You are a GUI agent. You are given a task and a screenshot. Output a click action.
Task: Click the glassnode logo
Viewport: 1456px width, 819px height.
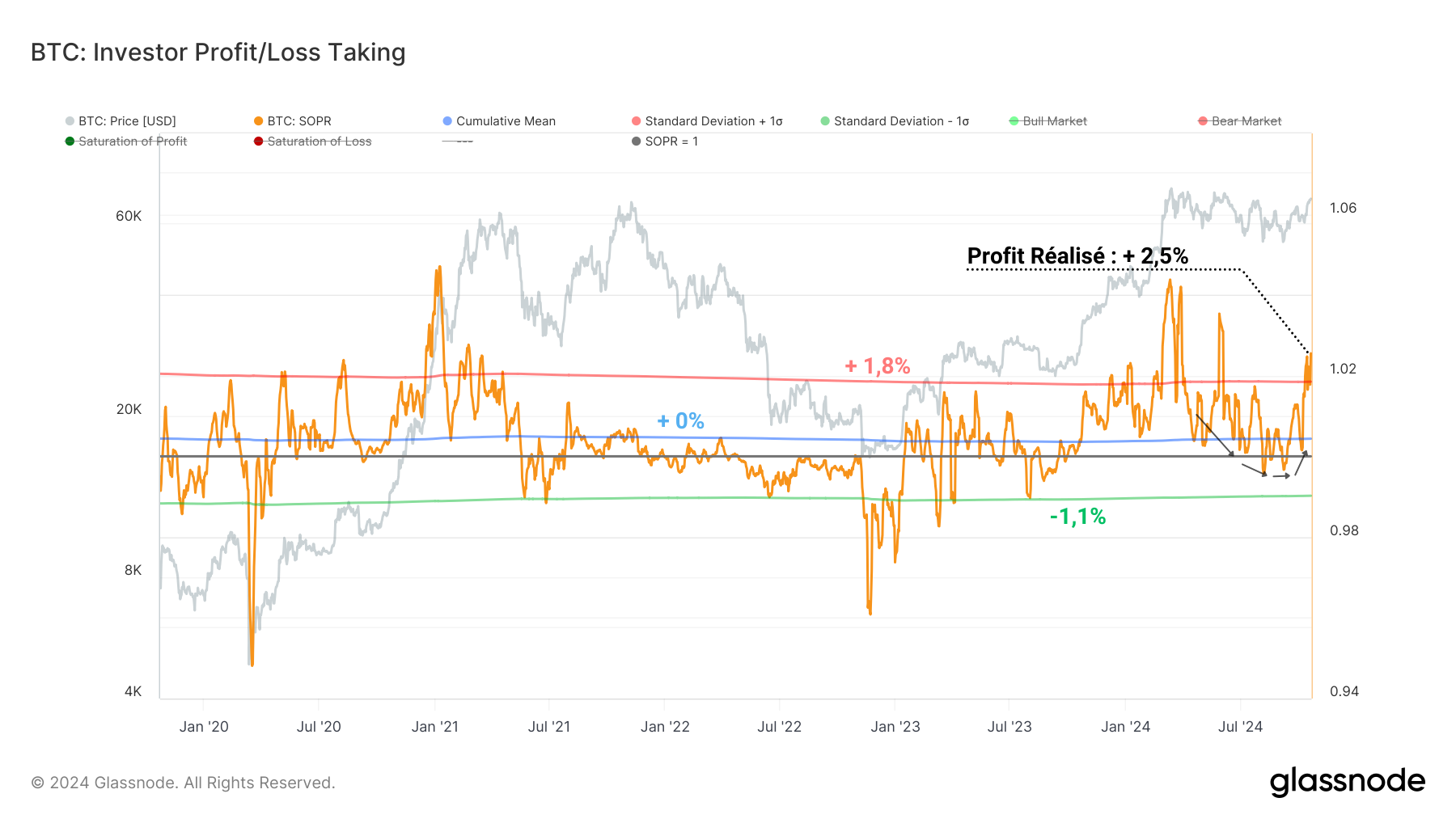click(1347, 782)
